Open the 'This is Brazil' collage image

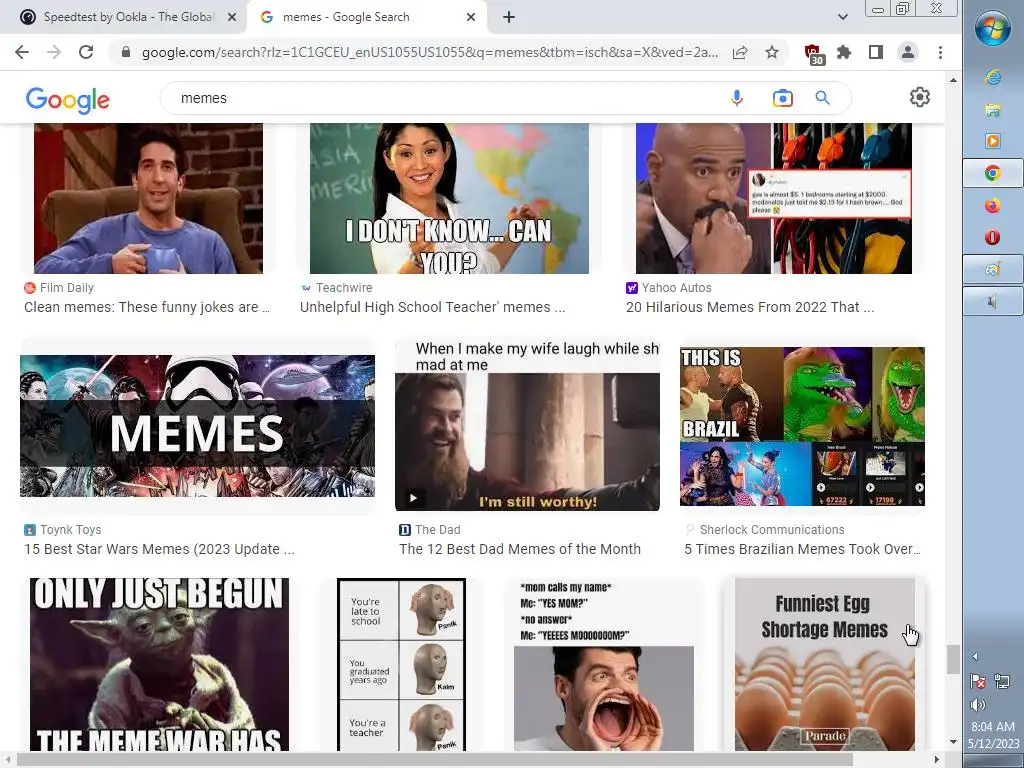point(802,426)
